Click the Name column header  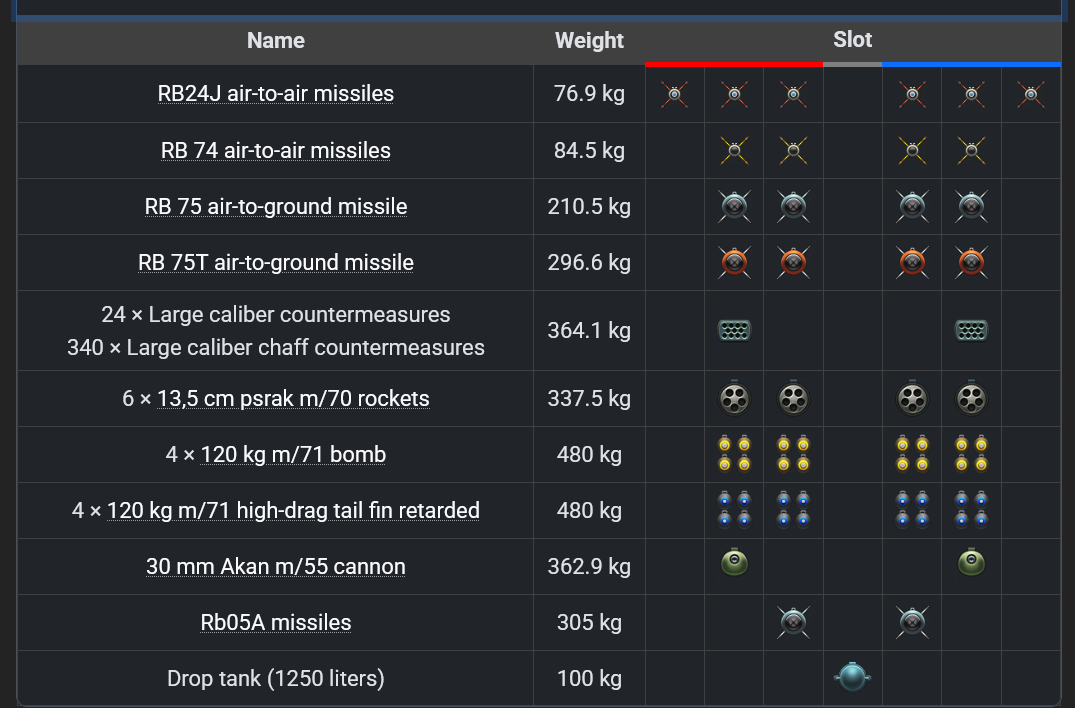[276, 40]
